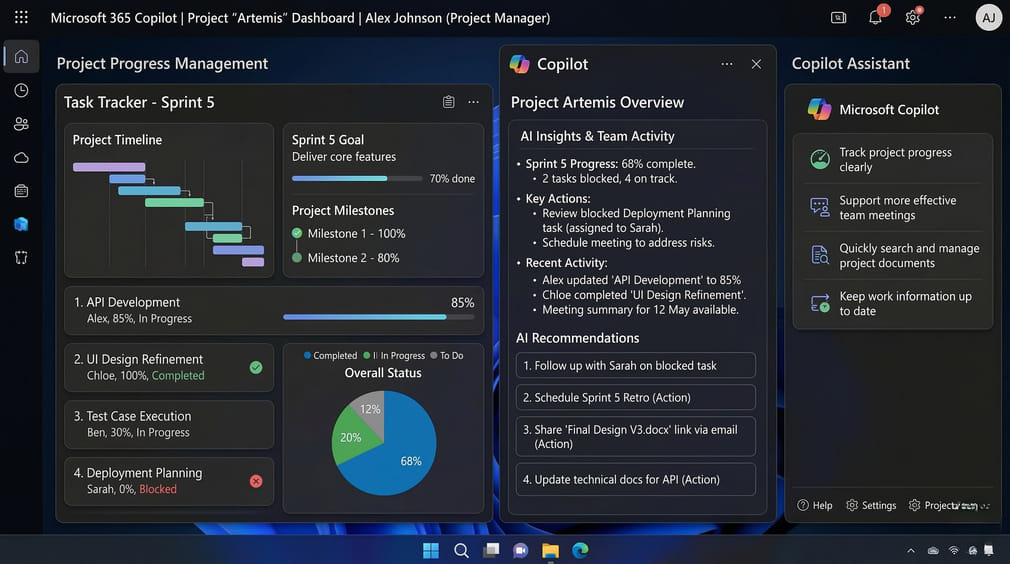Click Milestone 2 - 80% marker
The height and width of the screenshot is (564, 1010).
coord(297,258)
